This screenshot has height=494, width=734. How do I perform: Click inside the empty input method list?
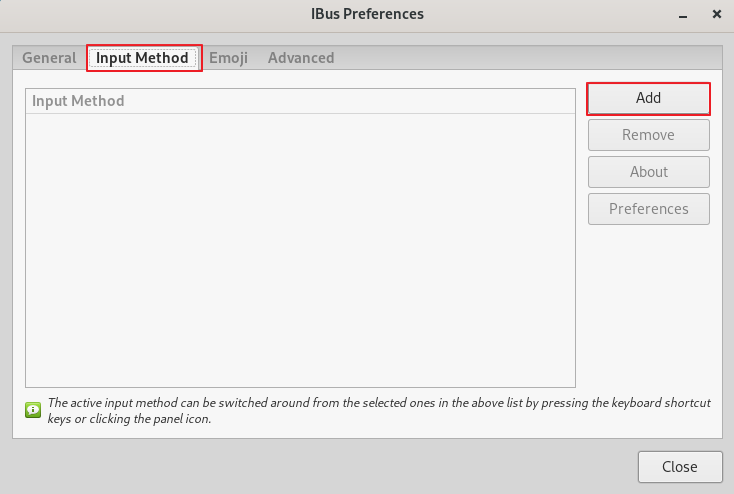click(x=300, y=250)
